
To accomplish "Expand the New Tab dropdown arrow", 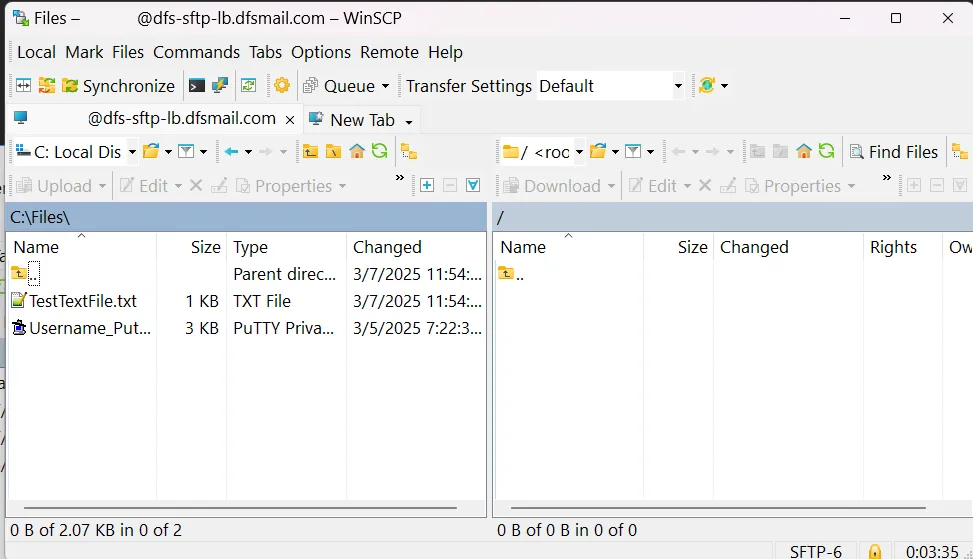I will pyautogui.click(x=409, y=122).
